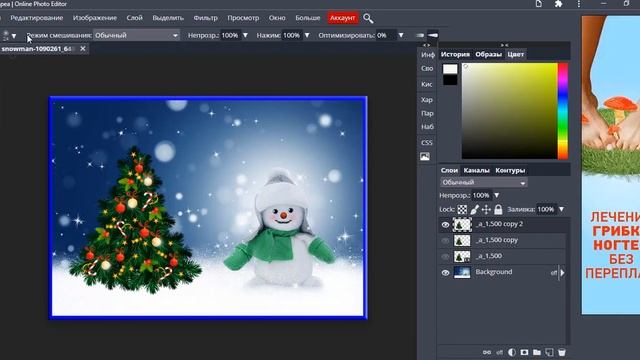The image size is (640, 360).
Task: Open the Больше menu
Action: (308, 18)
